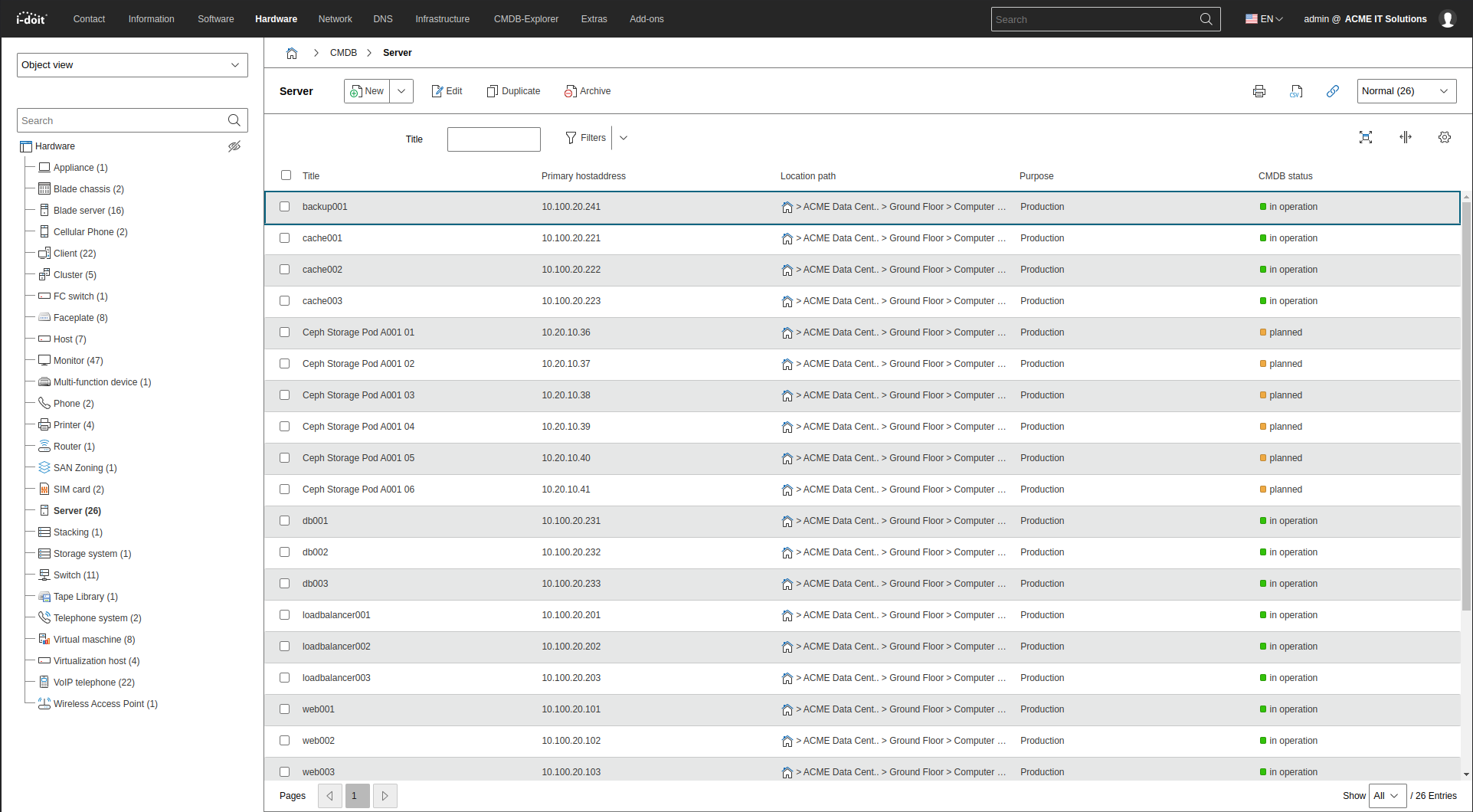Copy link to this list icon
Viewport: 1473px width, 812px height.
click(1333, 91)
